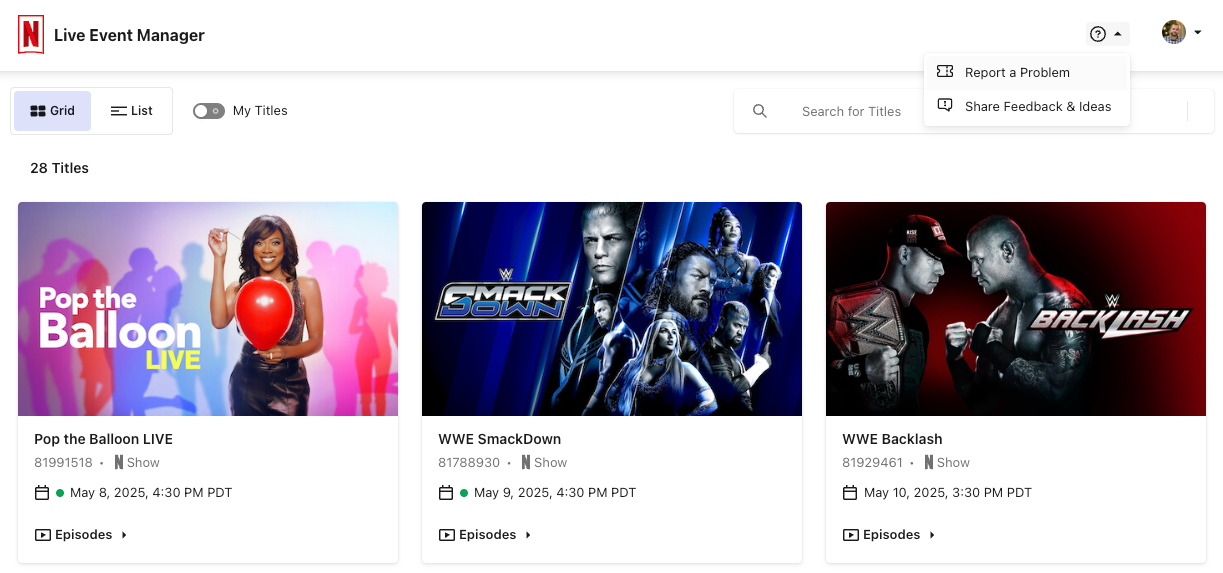Click the date May 9, 2025, 4:30 PM PDT

tap(555, 493)
